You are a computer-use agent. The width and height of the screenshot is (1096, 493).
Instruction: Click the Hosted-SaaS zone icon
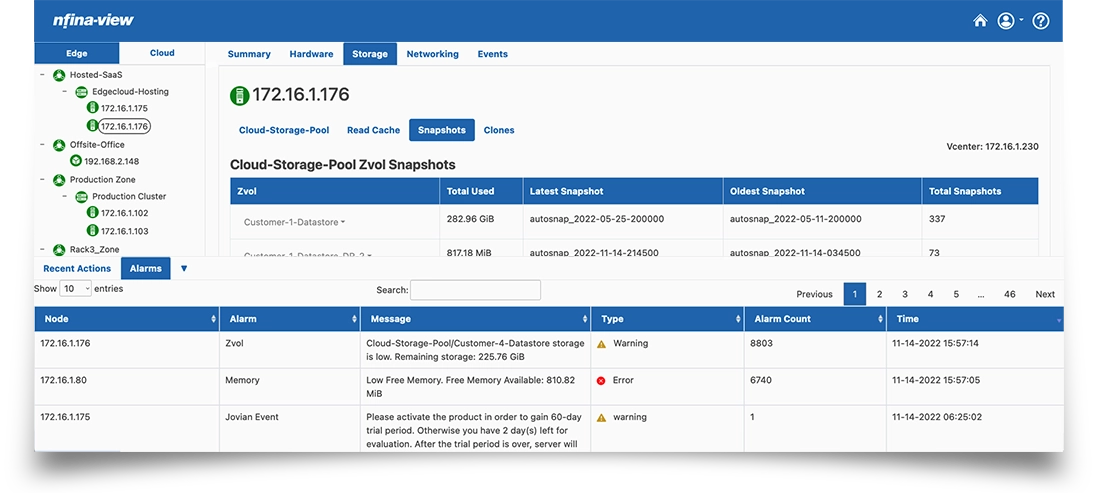pos(59,75)
